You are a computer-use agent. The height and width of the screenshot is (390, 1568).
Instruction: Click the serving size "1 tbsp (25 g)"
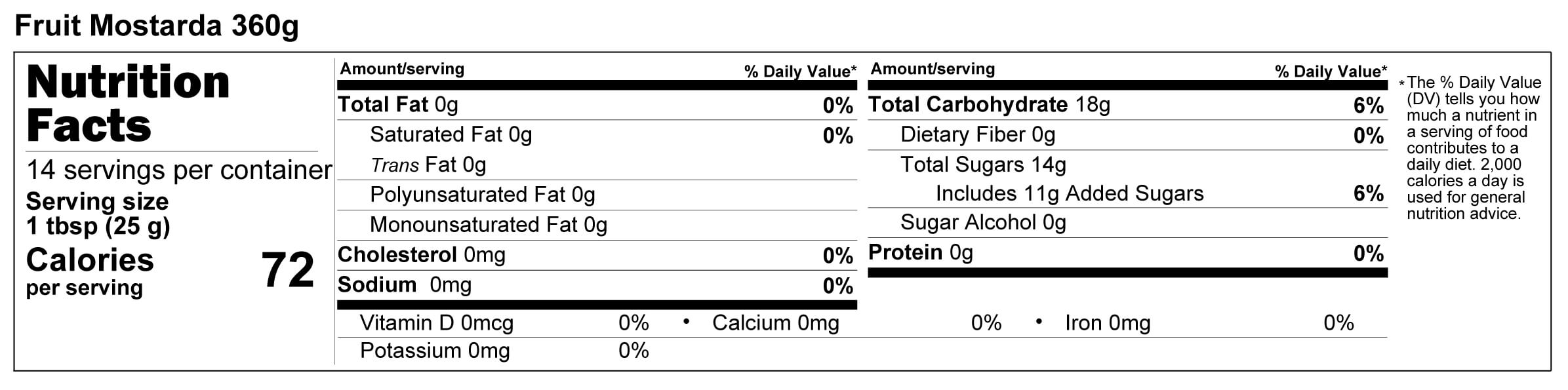98,226
